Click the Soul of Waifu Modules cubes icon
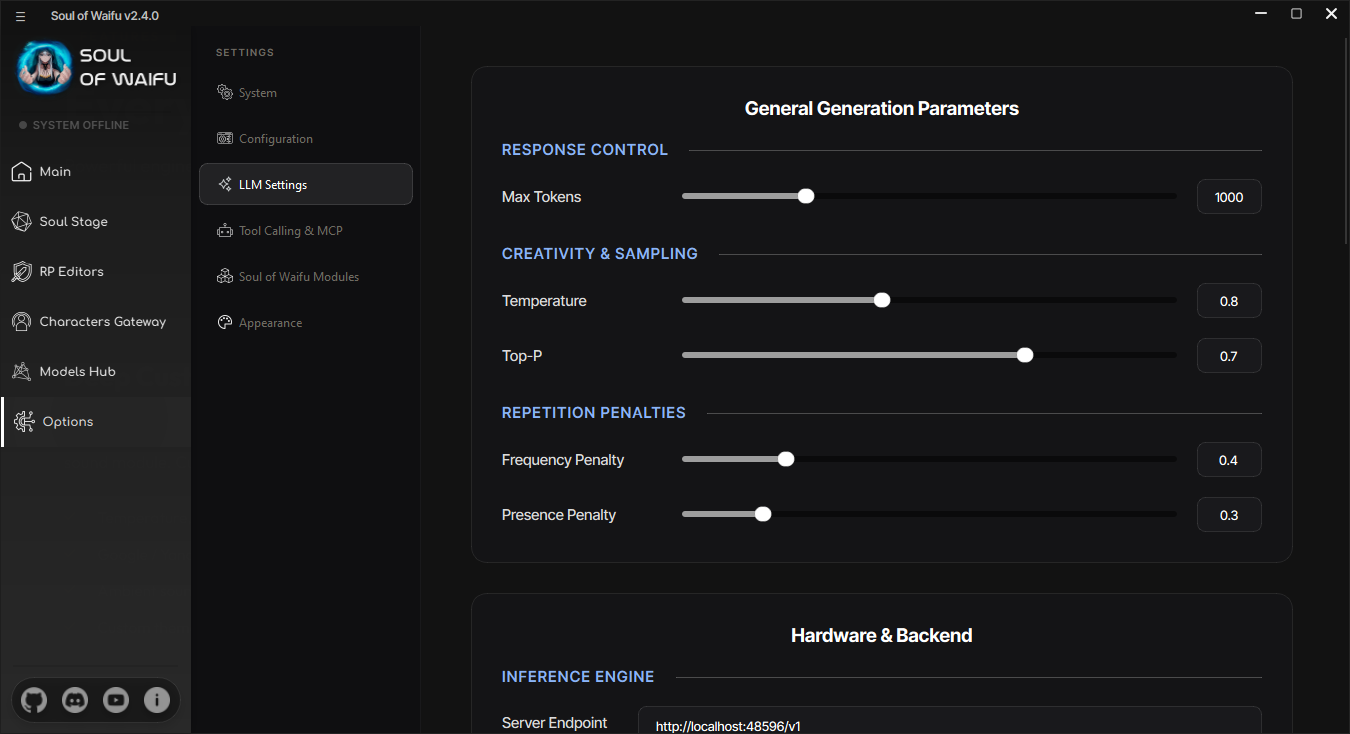1350x734 pixels. click(x=225, y=277)
